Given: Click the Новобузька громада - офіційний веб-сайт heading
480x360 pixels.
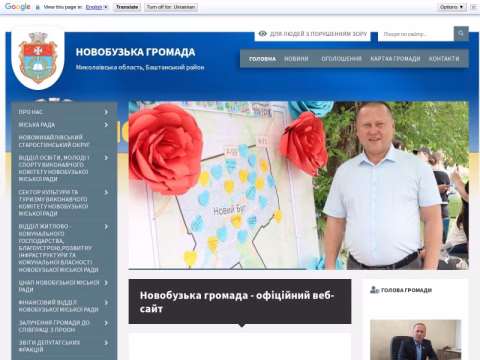Looking at the screenshot, I should coord(237,302).
